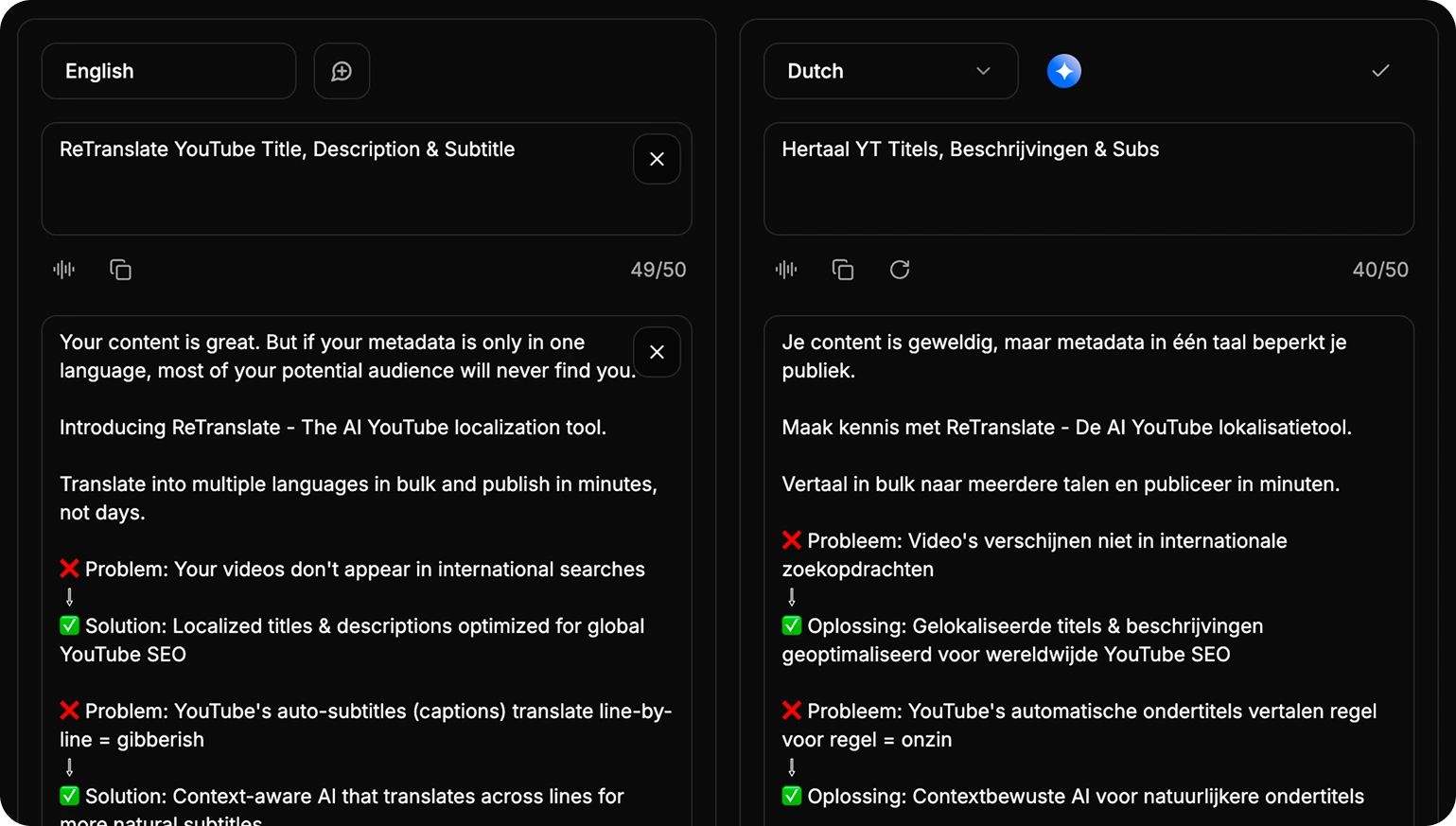Open the add new language picker
The width and height of the screenshot is (1456, 826).
point(342,70)
